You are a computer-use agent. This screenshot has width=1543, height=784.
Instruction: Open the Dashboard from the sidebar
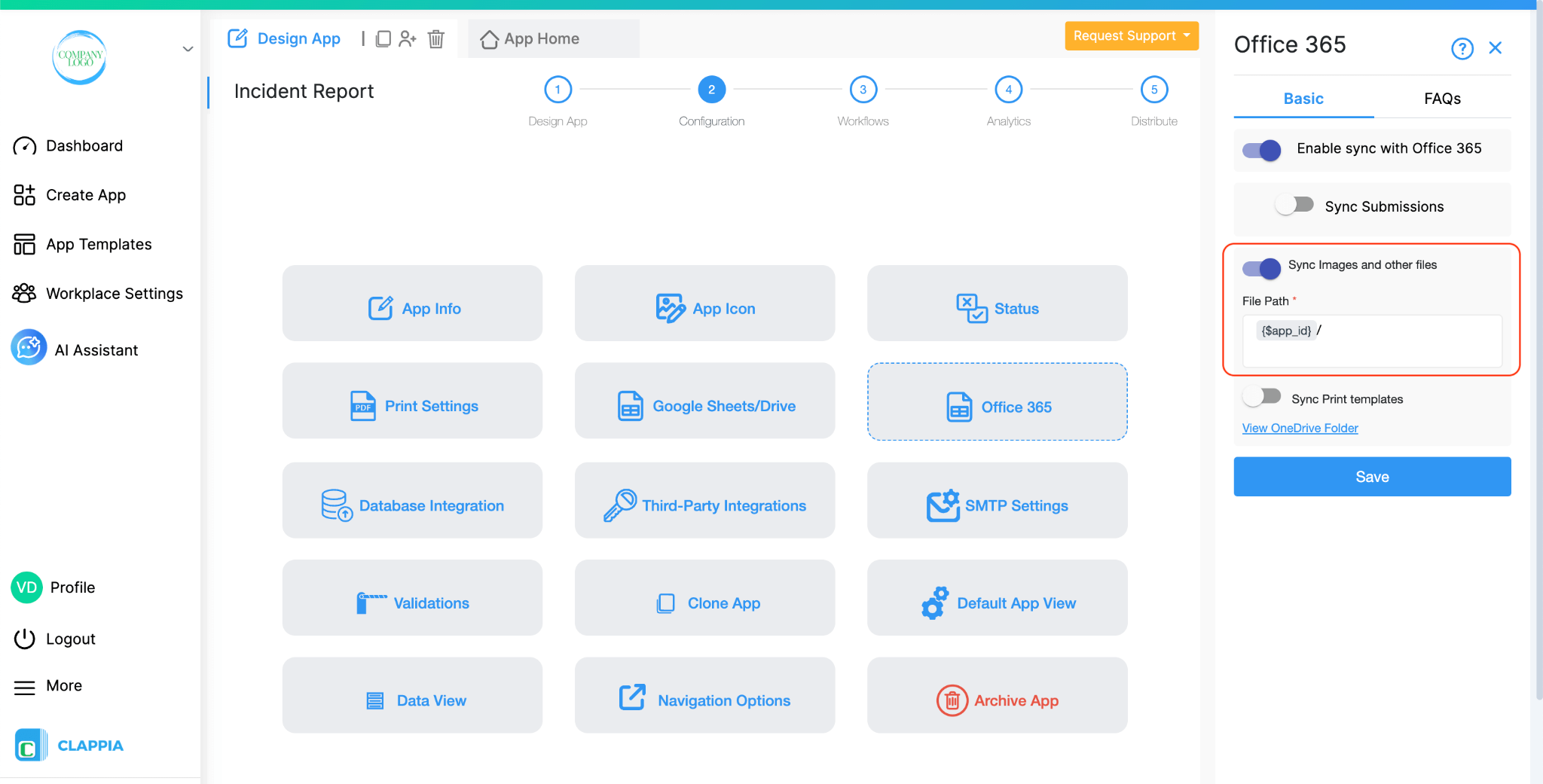[84, 145]
